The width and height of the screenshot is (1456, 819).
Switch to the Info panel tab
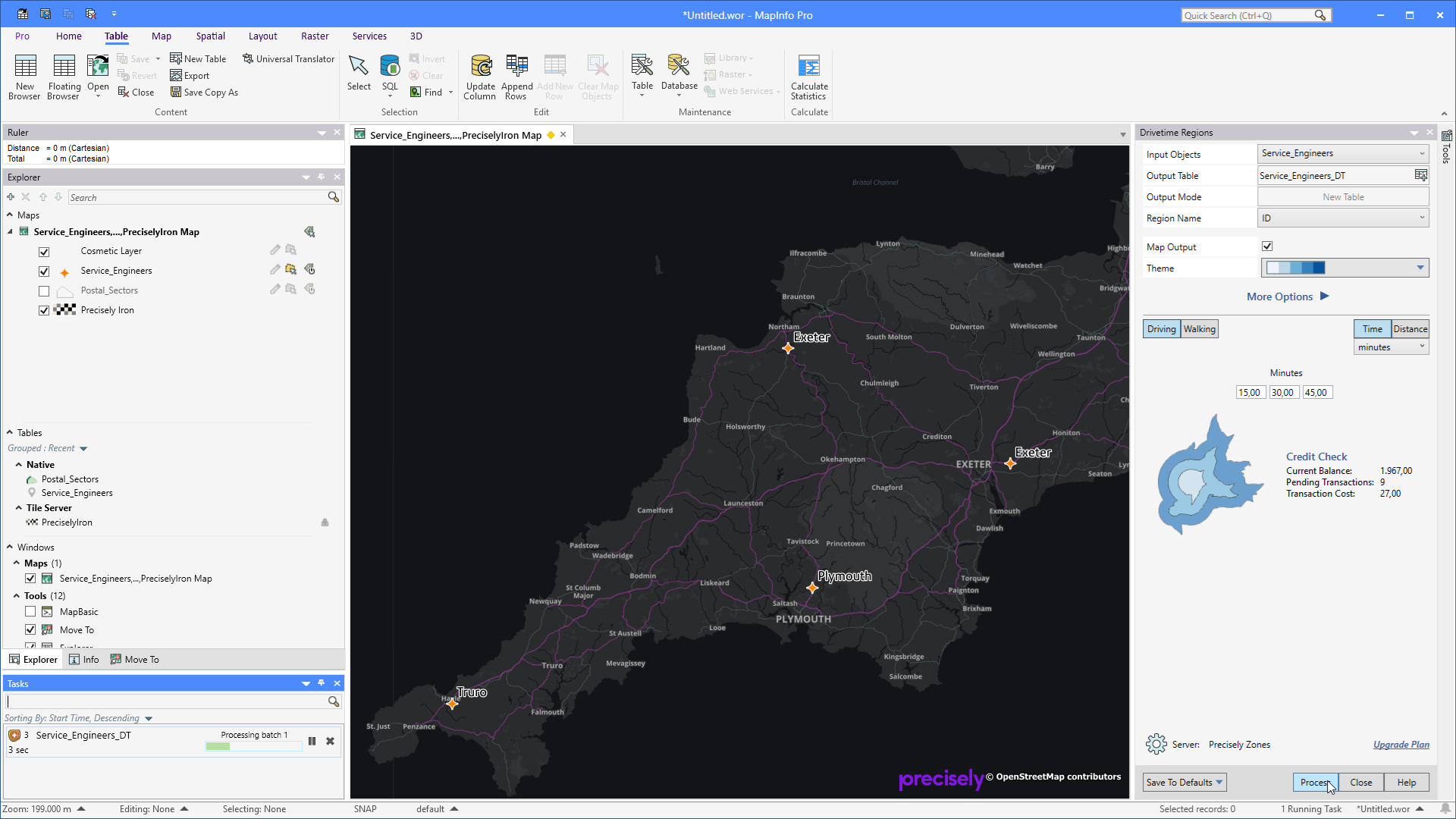click(x=84, y=659)
